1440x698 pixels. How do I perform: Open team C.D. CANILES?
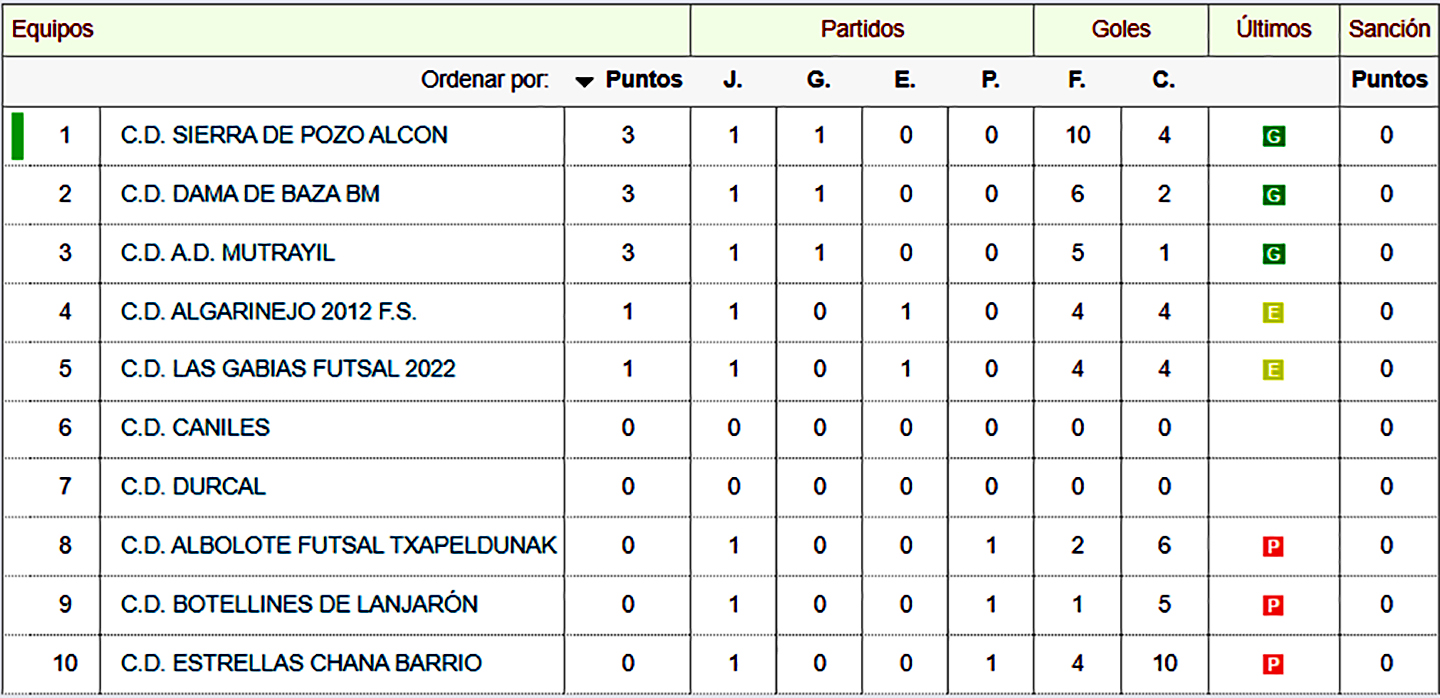(195, 428)
